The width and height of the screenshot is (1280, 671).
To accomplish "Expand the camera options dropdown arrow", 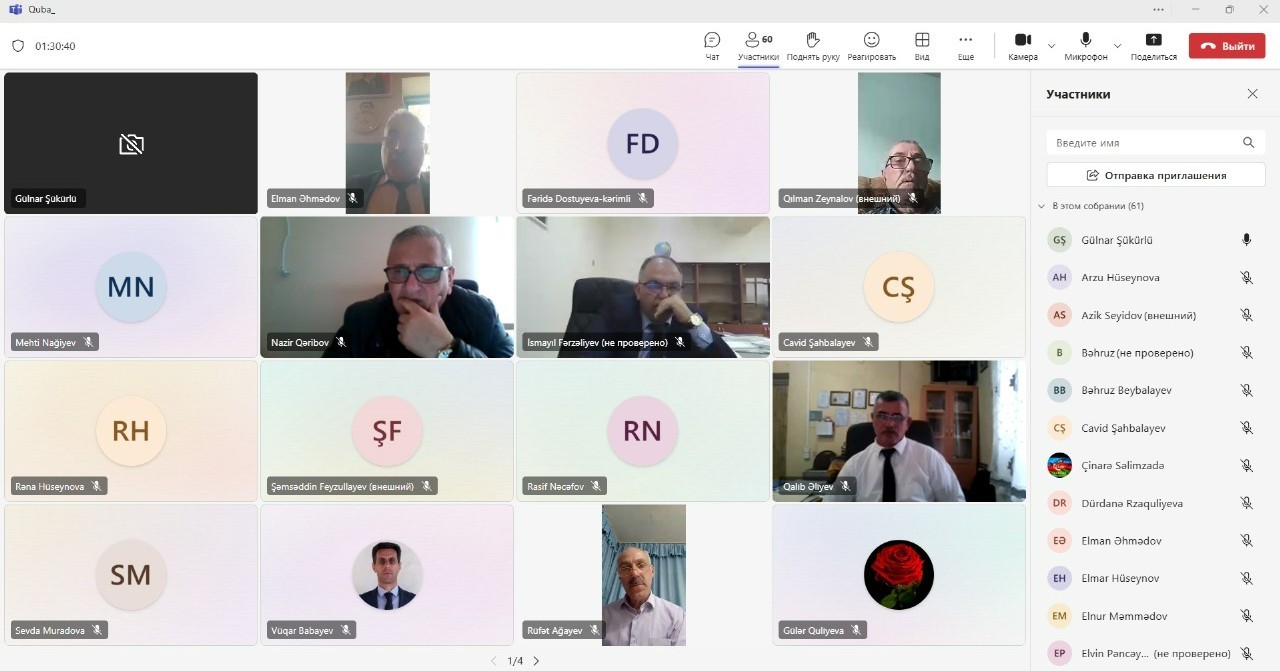I will pyautogui.click(x=1051, y=46).
